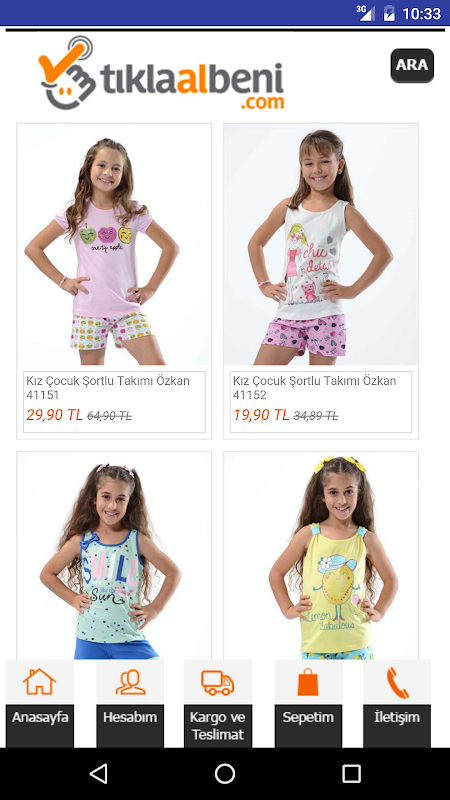Tap the ARA search button
450x800 pixels.
click(412, 65)
